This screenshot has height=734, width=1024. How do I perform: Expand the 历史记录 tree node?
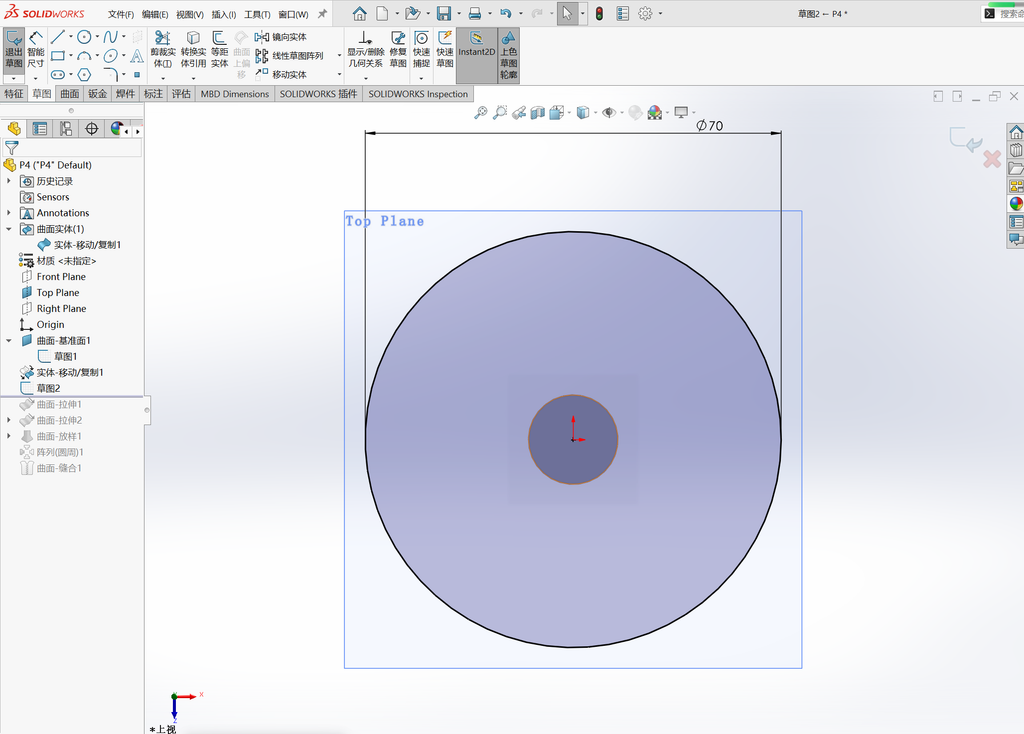click(8, 181)
